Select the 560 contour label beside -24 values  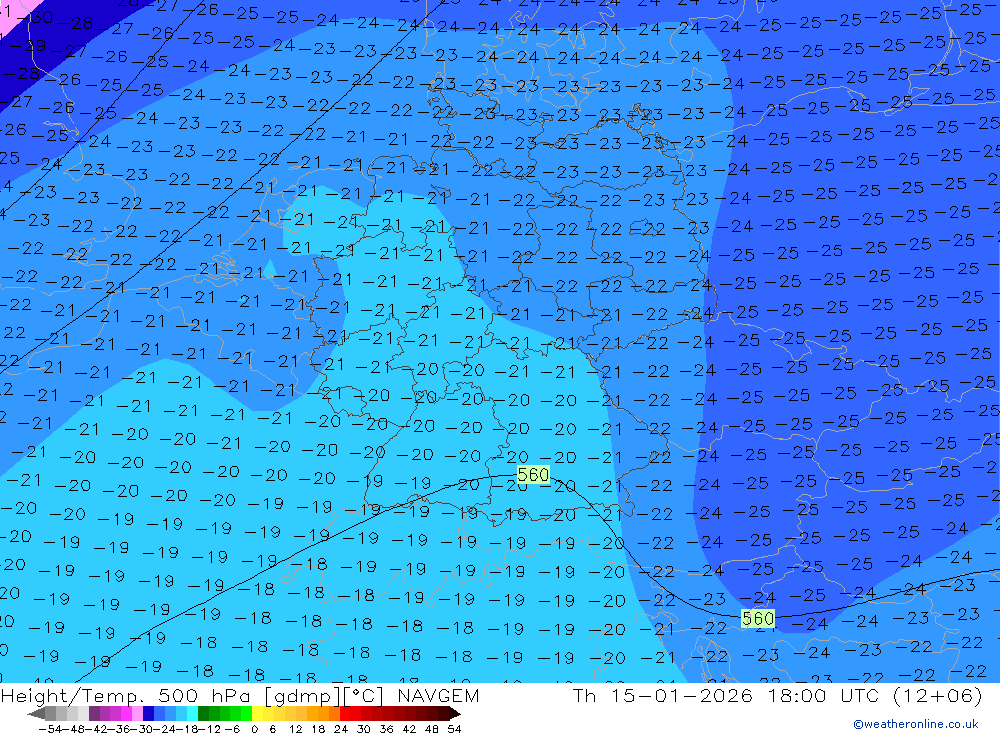758,618
